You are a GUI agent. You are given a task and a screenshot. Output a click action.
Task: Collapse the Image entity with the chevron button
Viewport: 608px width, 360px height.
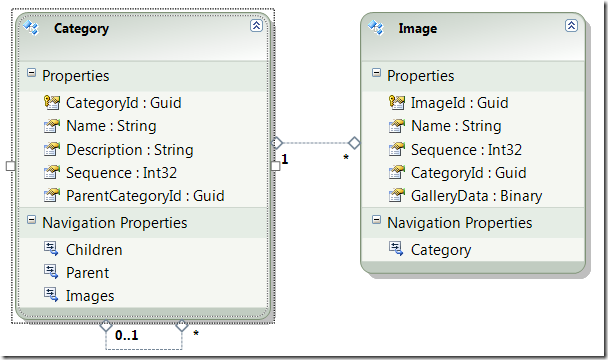[x=571, y=26]
